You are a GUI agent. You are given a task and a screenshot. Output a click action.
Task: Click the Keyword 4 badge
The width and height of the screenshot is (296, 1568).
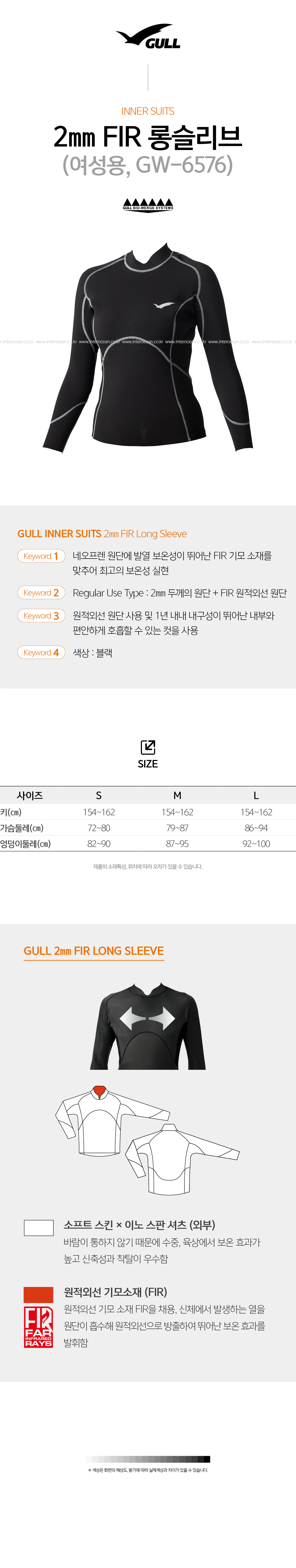(x=41, y=652)
